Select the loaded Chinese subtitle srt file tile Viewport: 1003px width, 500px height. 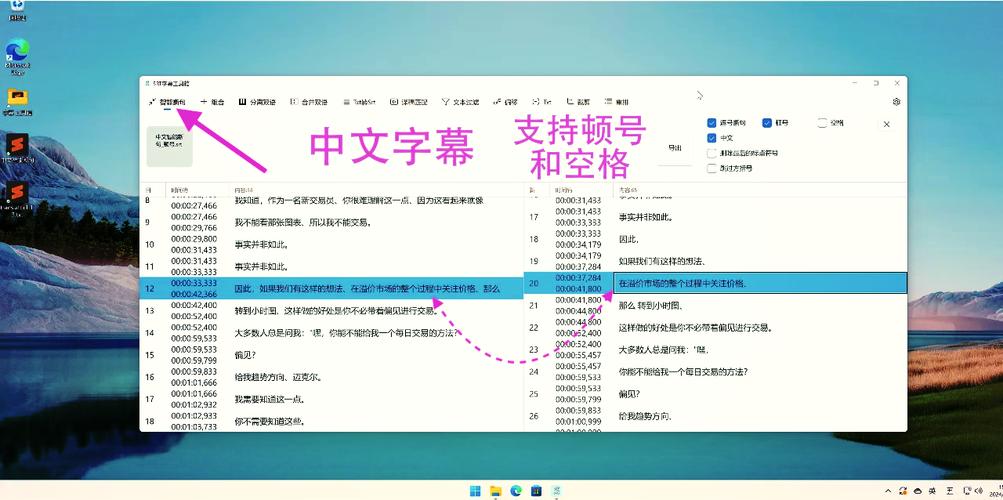click(170, 146)
